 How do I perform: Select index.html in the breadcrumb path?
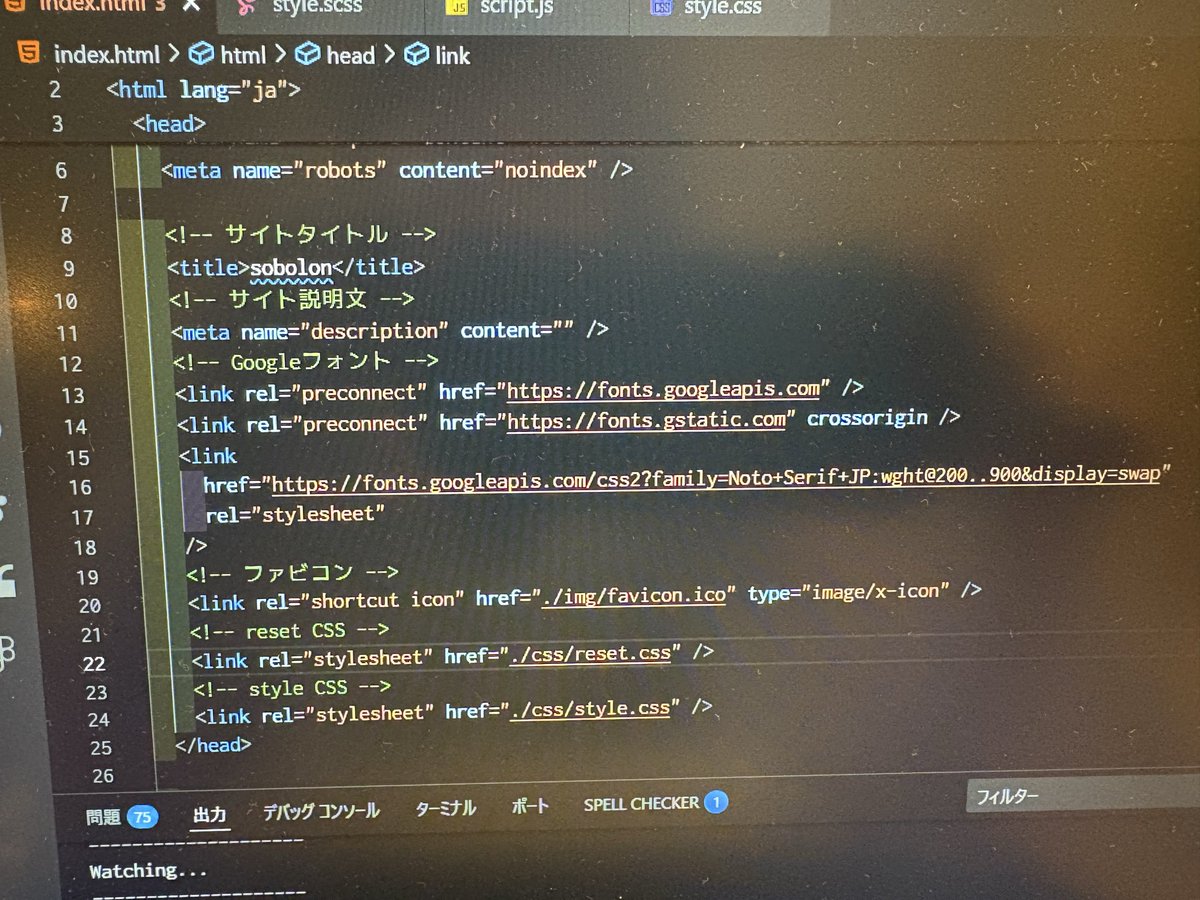pyautogui.click(x=106, y=55)
